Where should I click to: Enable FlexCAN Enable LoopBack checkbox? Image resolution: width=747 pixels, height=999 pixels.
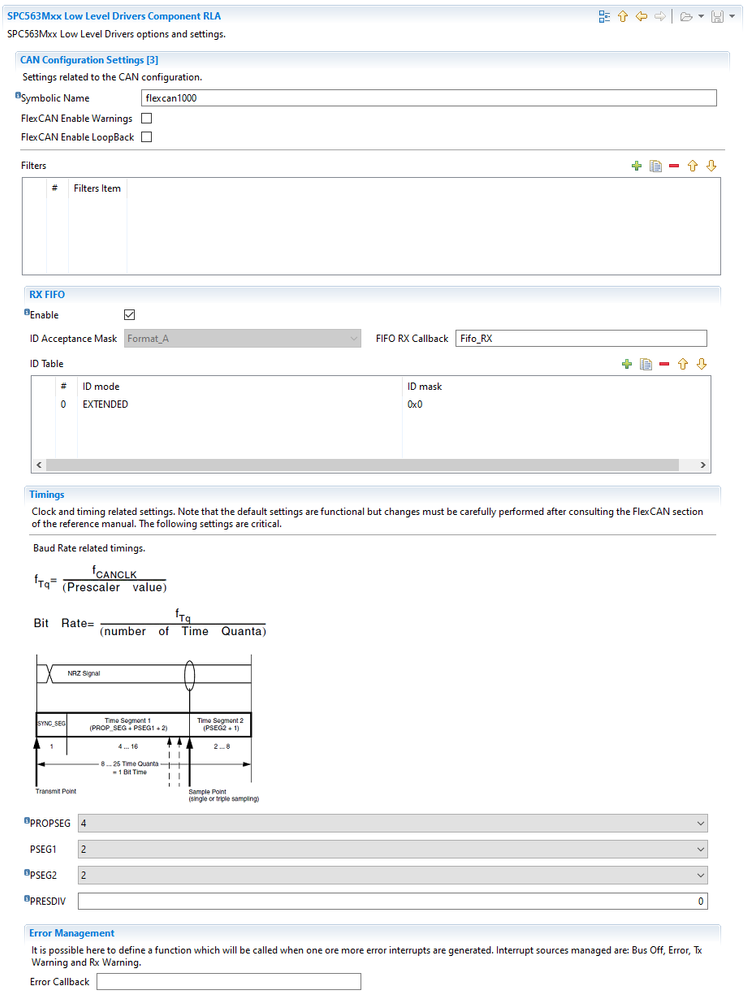click(x=147, y=136)
